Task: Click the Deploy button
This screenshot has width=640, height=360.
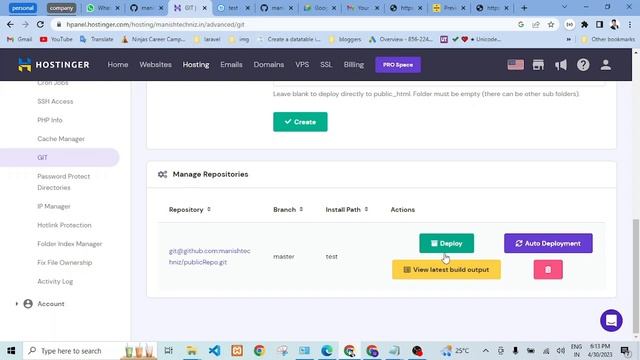Action: click(x=447, y=243)
